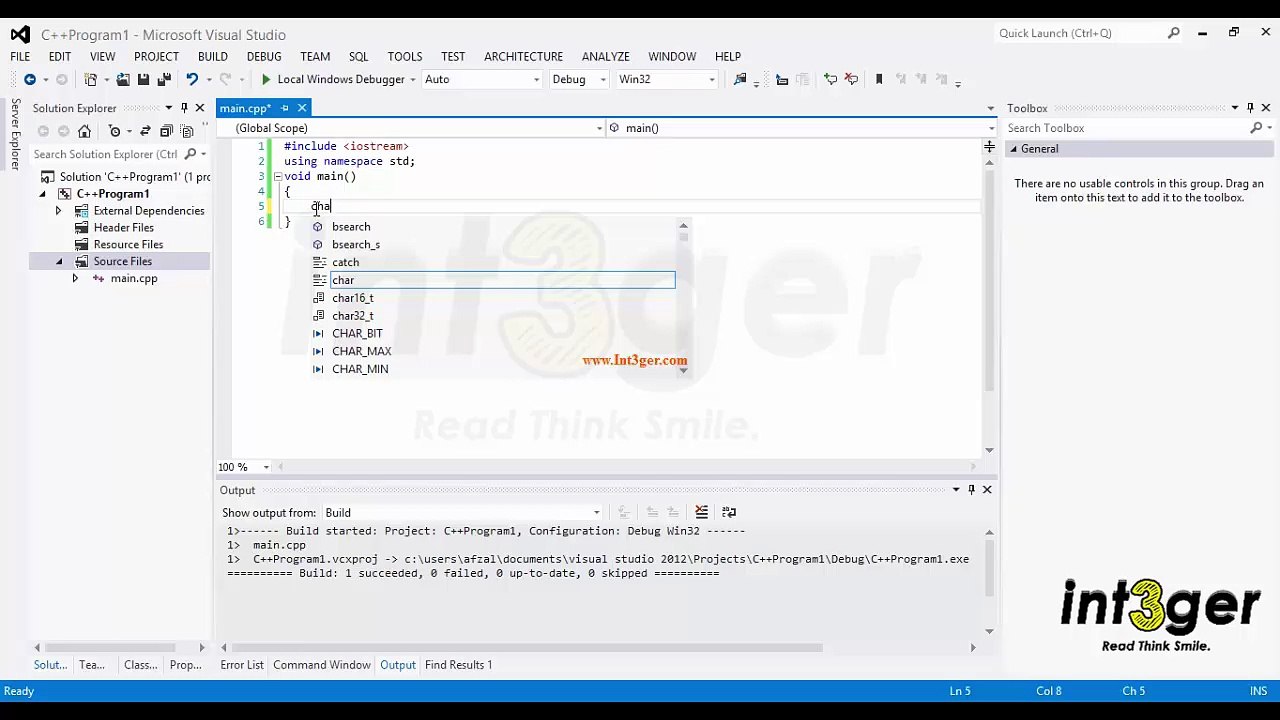Viewport: 1280px width, 720px height.
Task: Open the EDIT menu
Action: [x=60, y=57]
